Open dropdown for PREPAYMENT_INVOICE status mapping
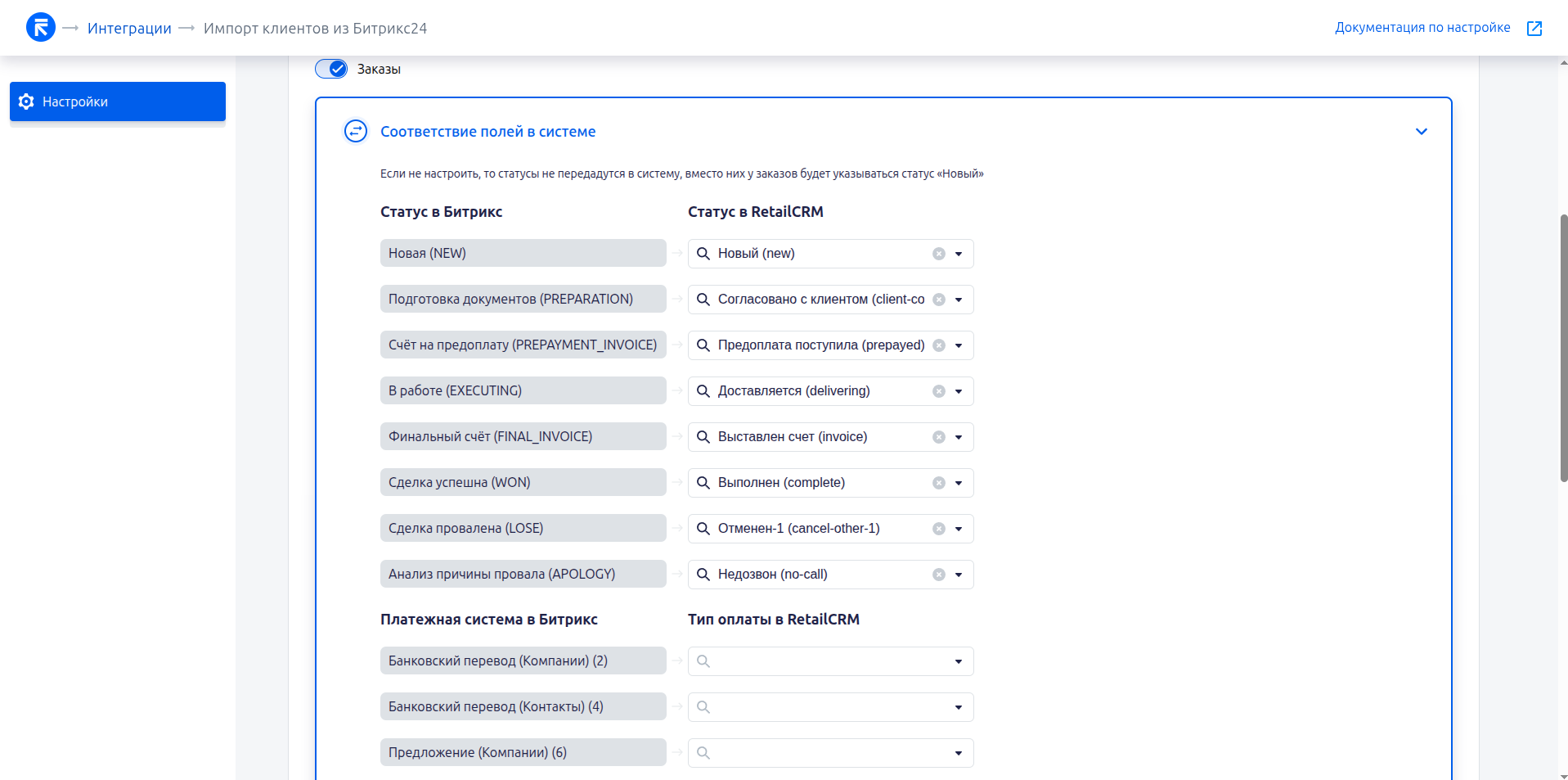Image resolution: width=1568 pixels, height=780 pixels. tap(959, 345)
